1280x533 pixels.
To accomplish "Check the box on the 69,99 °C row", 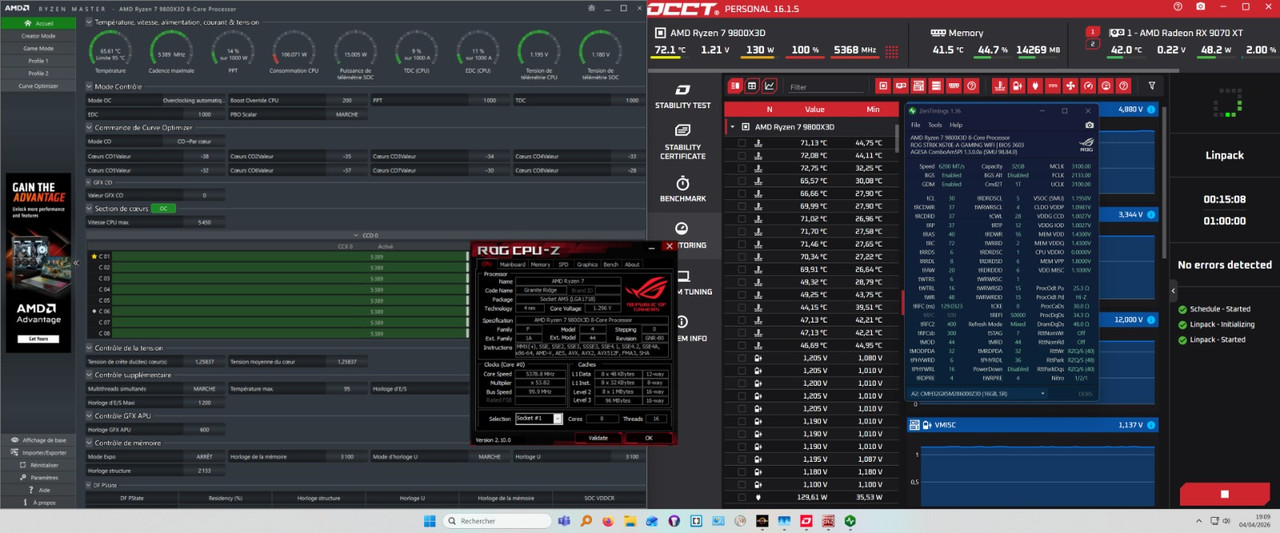I will pyautogui.click(x=742, y=206).
